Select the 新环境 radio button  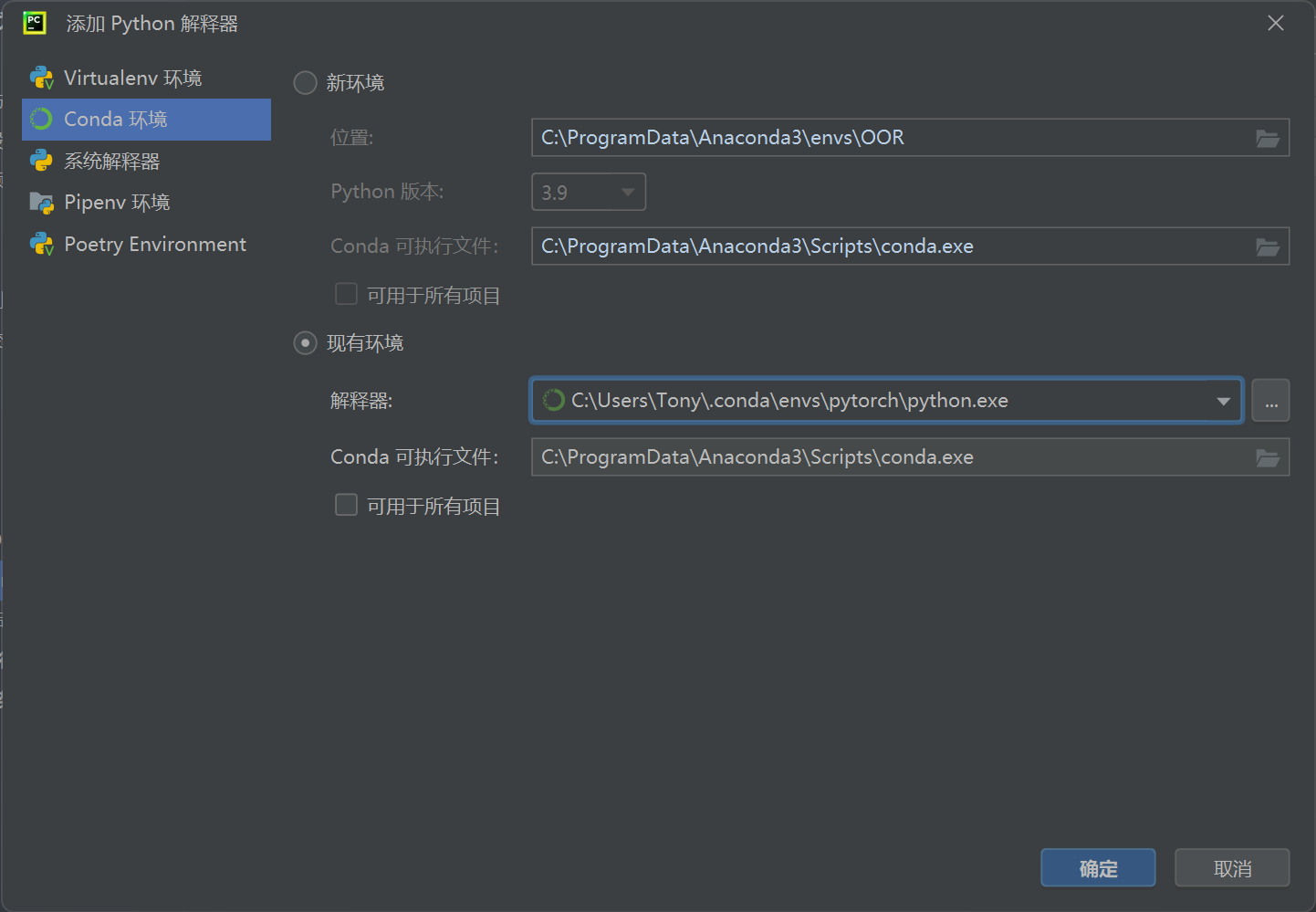point(305,83)
